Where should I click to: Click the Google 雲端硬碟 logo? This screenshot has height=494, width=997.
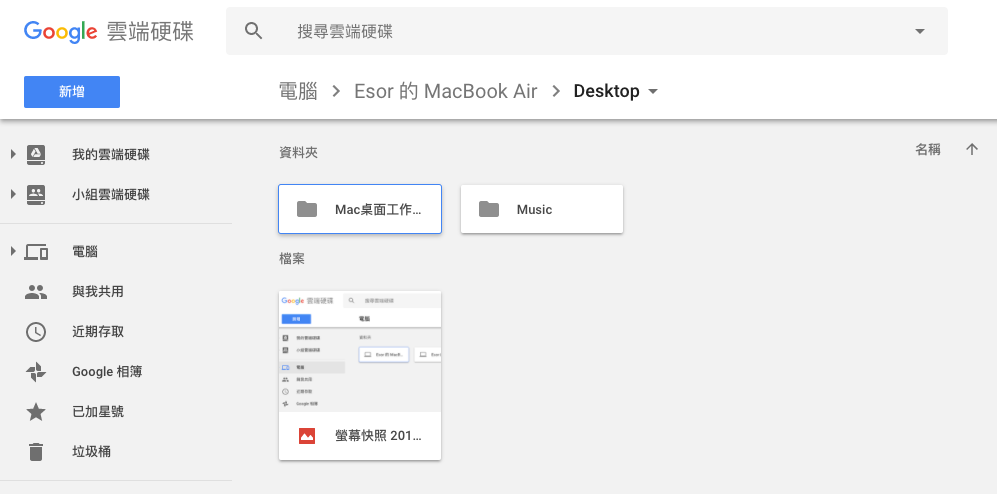[109, 31]
